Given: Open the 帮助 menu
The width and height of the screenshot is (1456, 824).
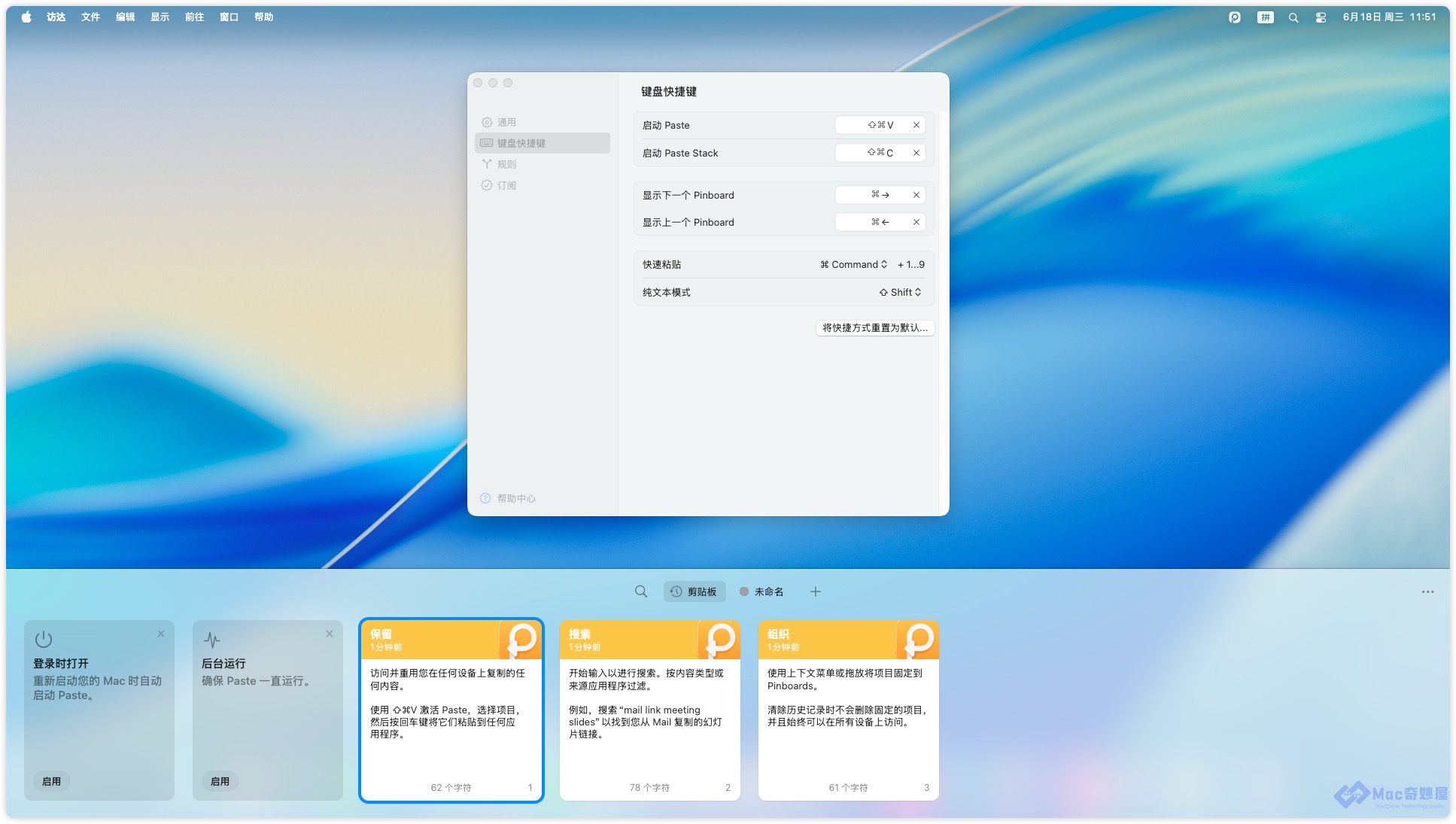Looking at the screenshot, I should click(263, 17).
